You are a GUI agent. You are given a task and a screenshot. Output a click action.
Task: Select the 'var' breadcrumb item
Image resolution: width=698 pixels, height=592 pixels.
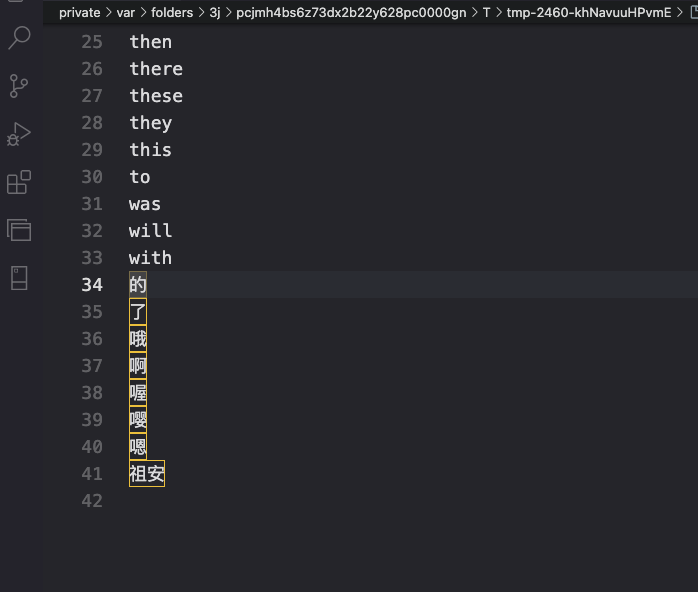point(126,12)
